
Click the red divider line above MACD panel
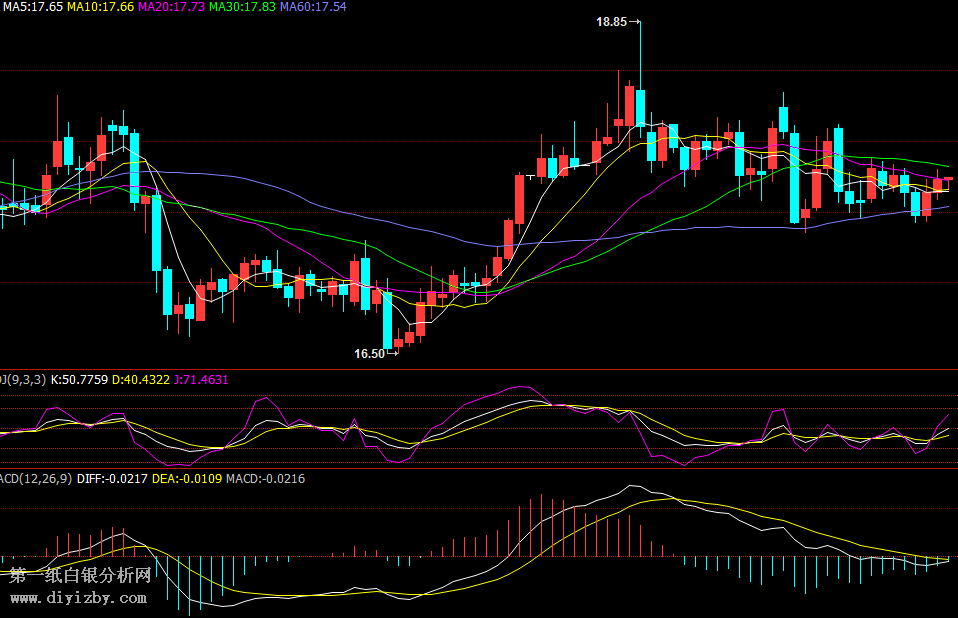479,468
